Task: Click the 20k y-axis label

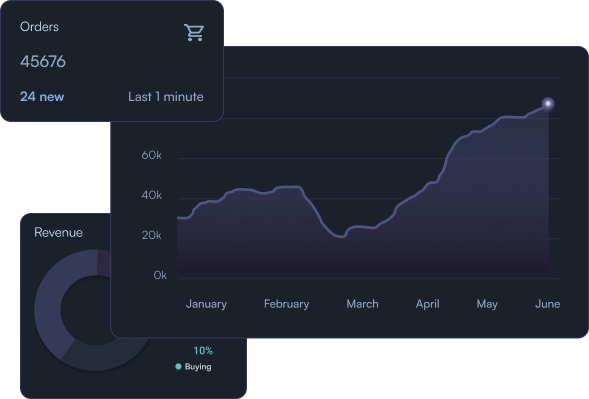Action: click(151, 235)
